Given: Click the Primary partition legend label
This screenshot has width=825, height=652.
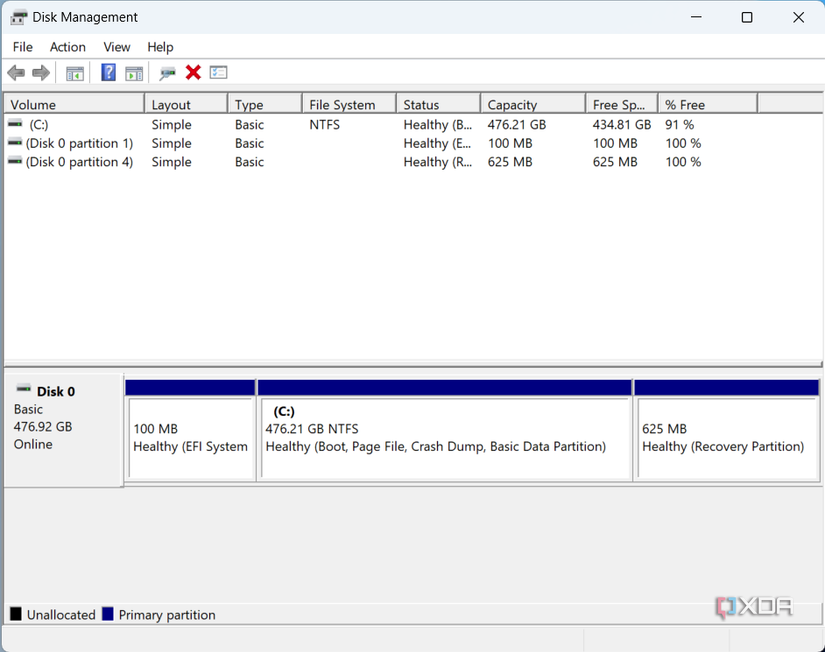Looking at the screenshot, I should (x=167, y=615).
